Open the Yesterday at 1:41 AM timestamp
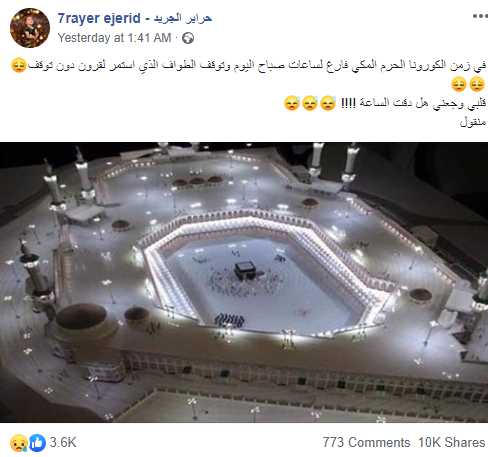The image size is (488, 457). (114, 38)
